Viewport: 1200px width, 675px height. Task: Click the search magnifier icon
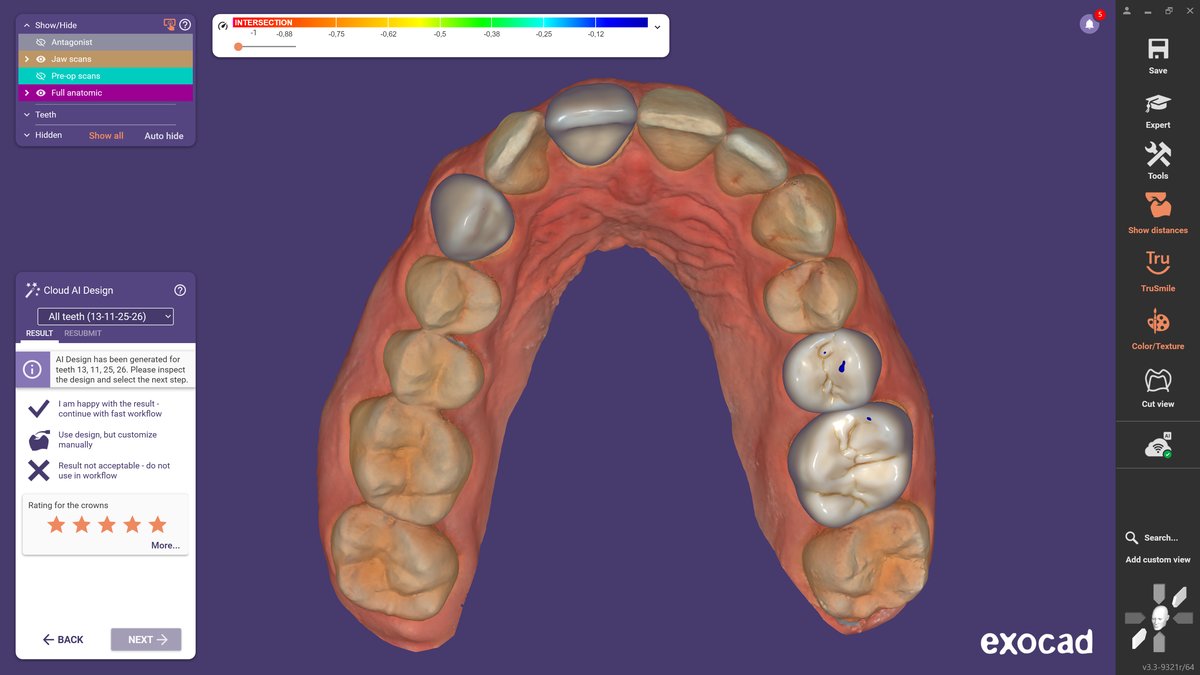point(1131,538)
